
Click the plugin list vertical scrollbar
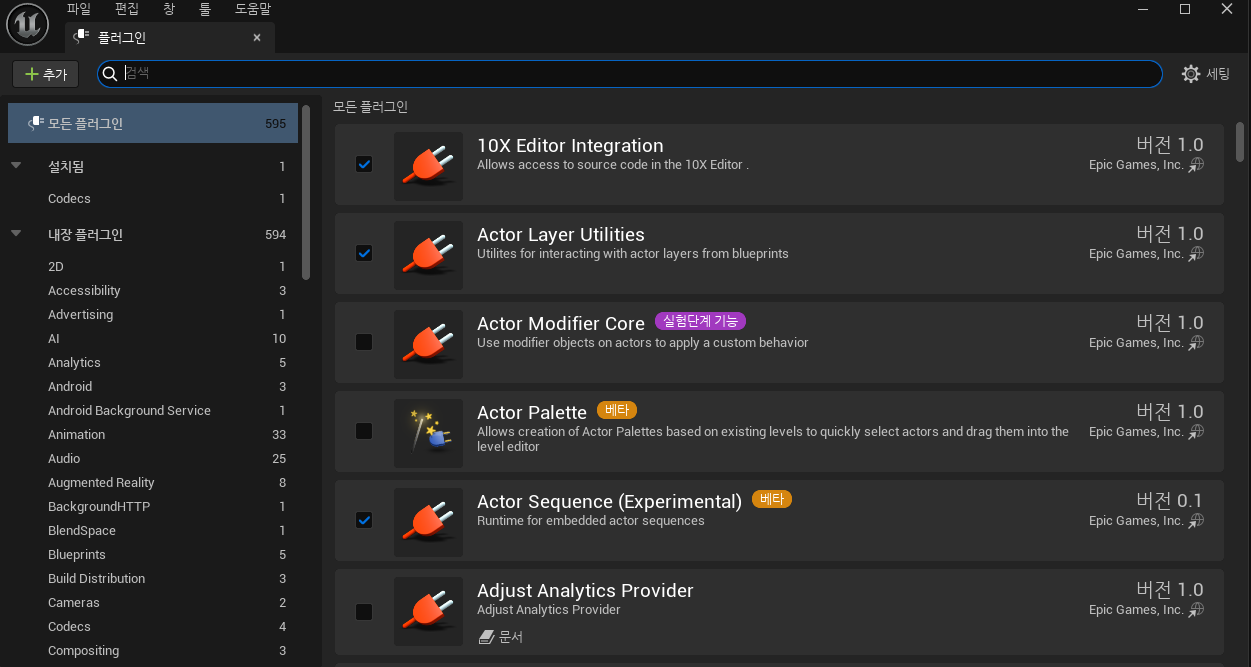[1240, 140]
